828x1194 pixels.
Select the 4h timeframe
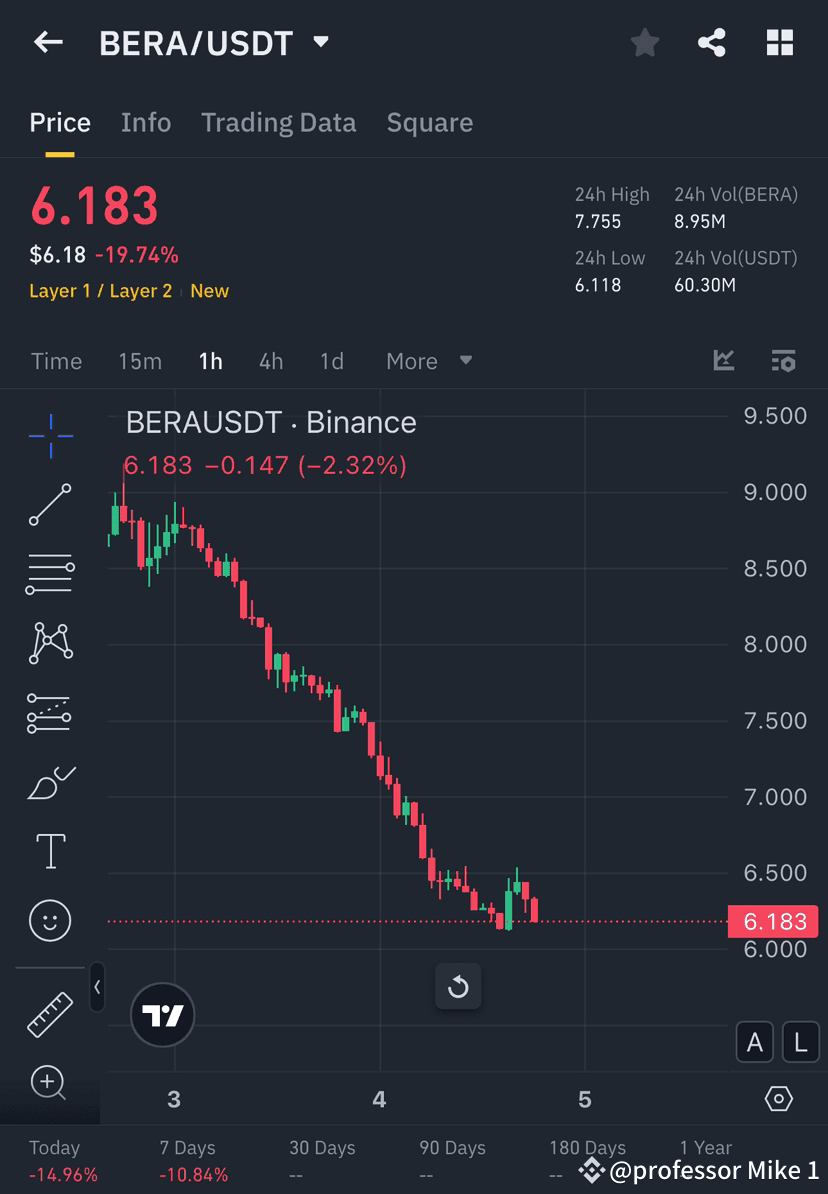[x=270, y=361]
